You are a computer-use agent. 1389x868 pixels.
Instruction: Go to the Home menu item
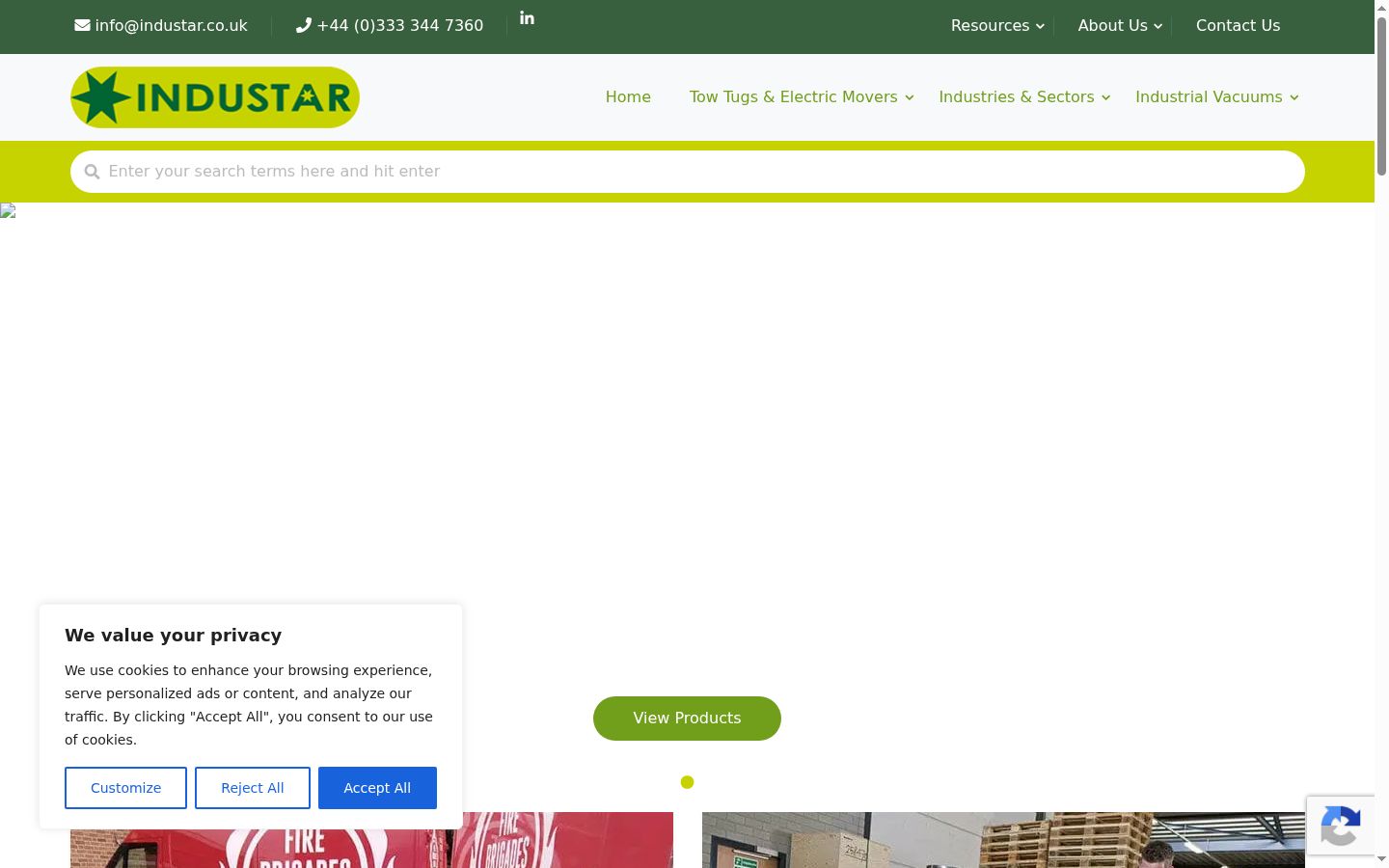[628, 97]
